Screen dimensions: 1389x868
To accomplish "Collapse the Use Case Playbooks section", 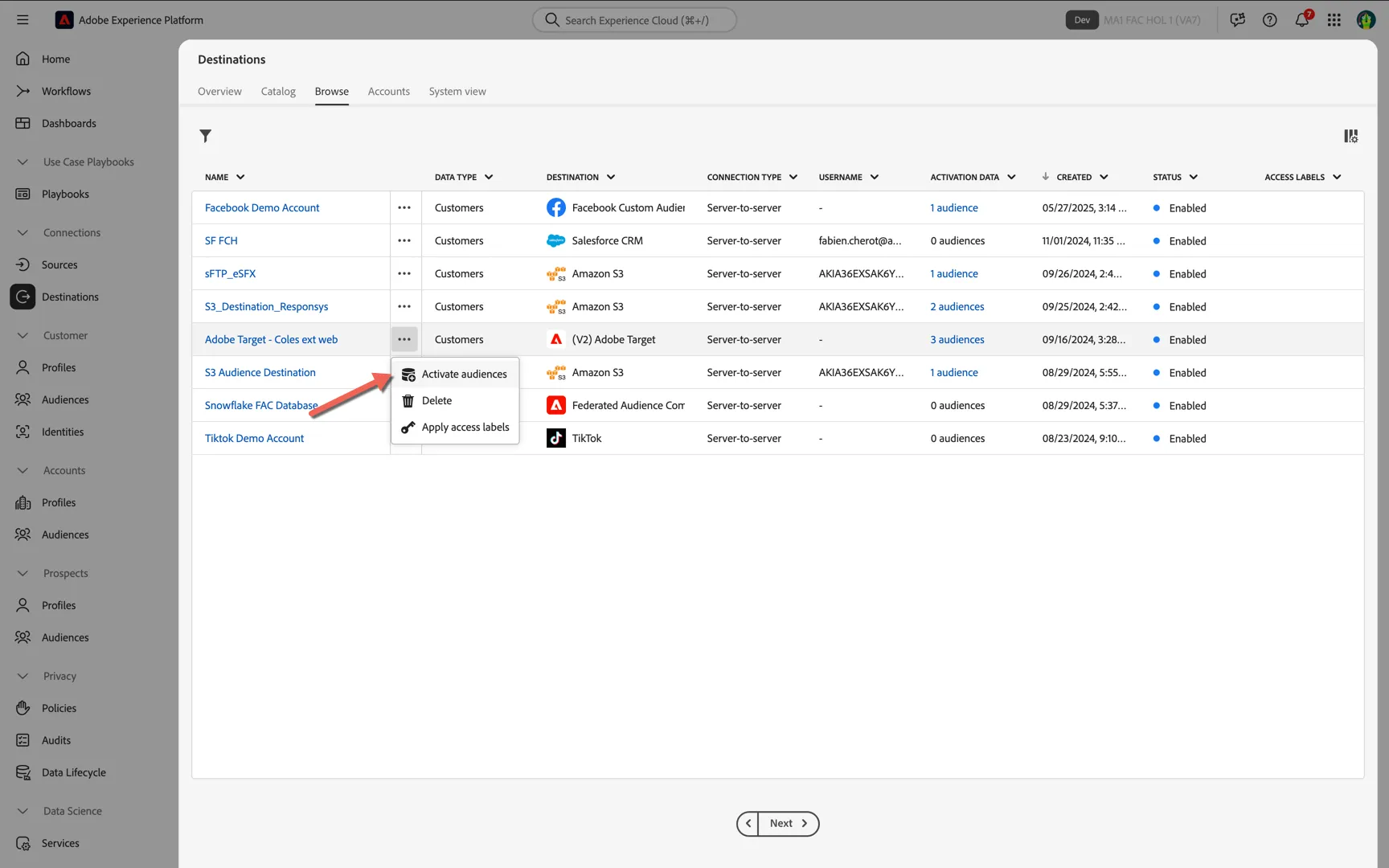I will tap(23, 162).
